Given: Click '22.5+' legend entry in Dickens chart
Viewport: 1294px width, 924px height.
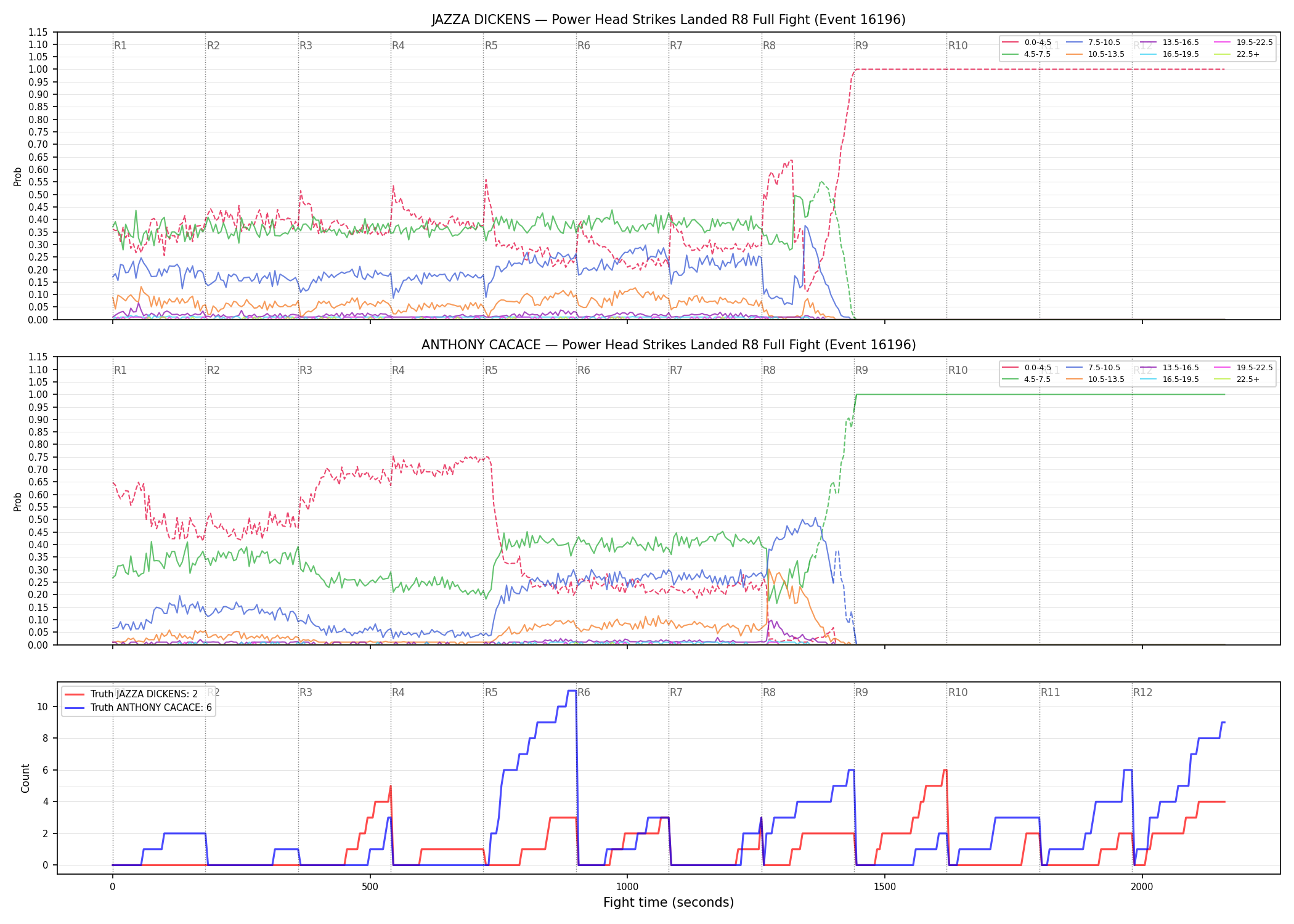Looking at the screenshot, I should click(x=1237, y=54).
